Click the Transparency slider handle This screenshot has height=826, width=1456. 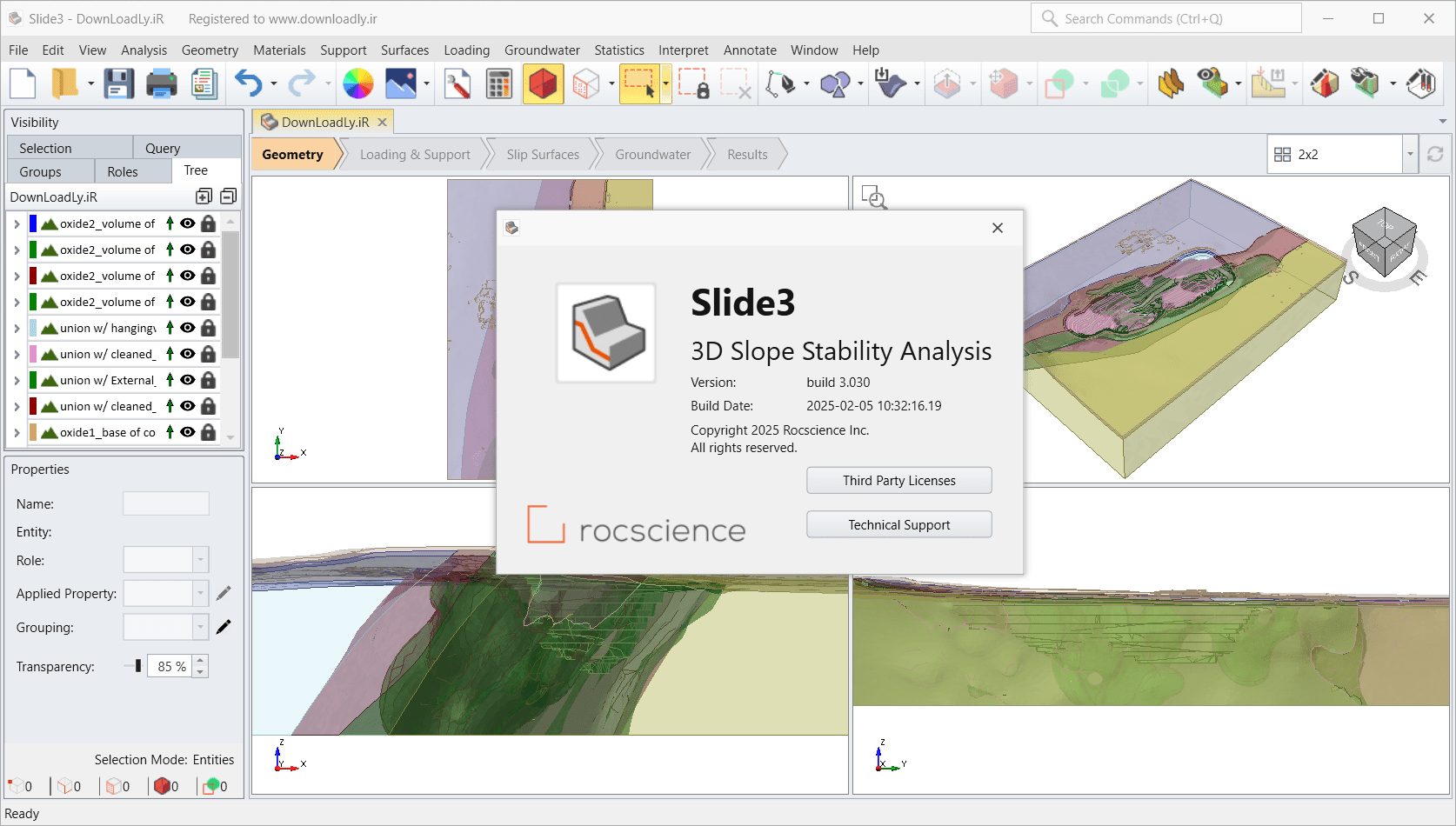tap(138, 666)
